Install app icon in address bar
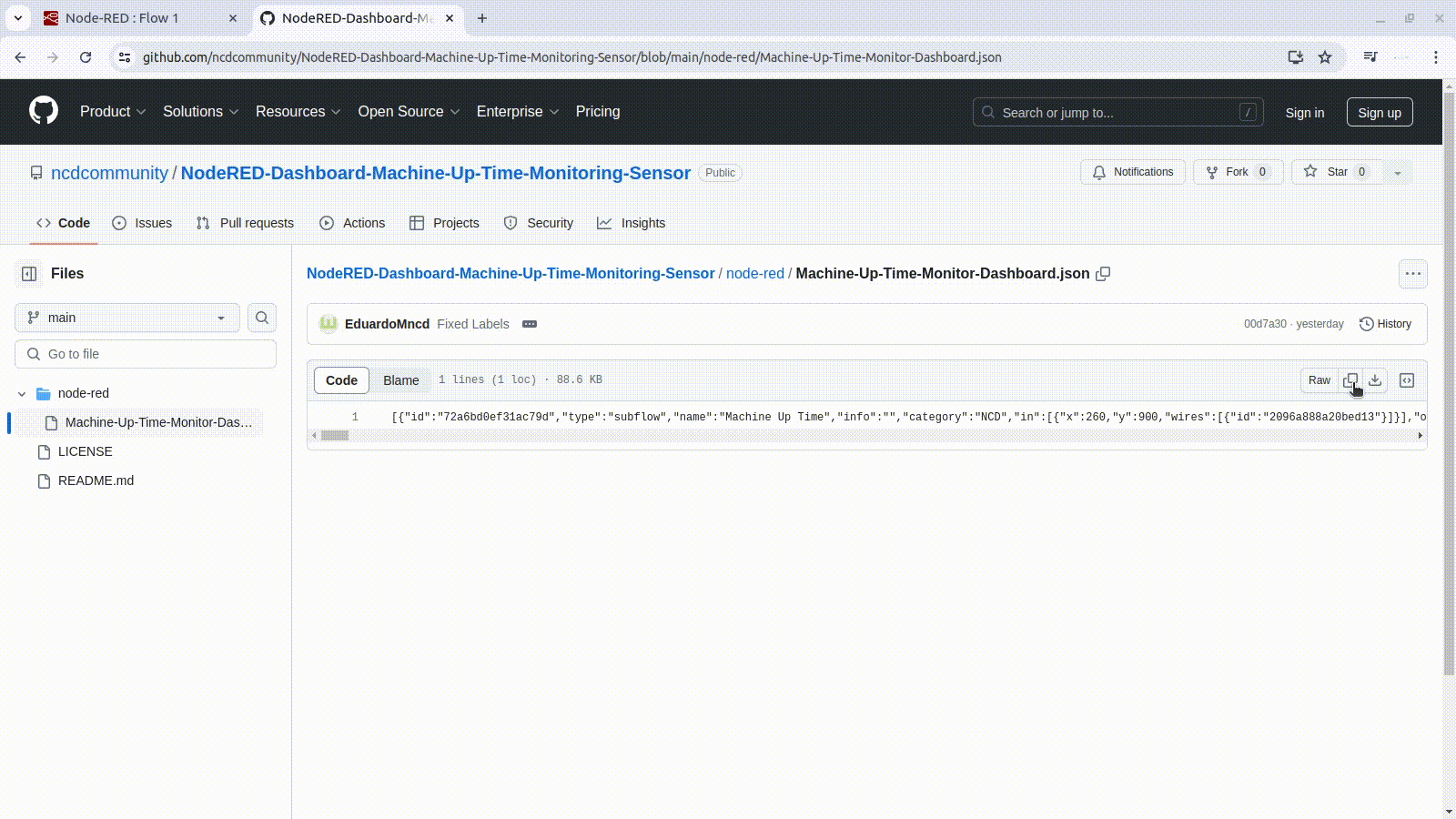Image resolution: width=1456 pixels, height=819 pixels. point(1296,57)
